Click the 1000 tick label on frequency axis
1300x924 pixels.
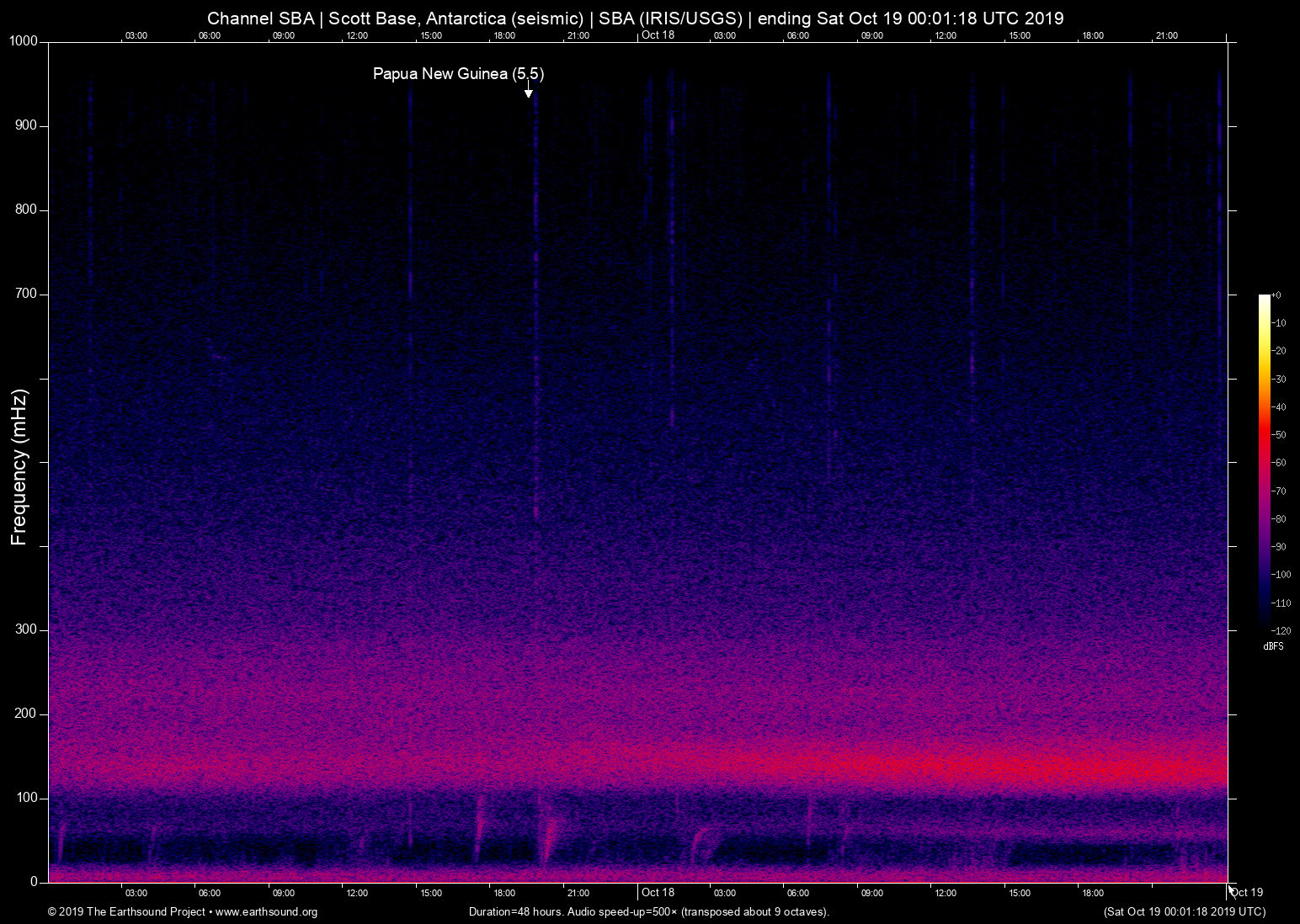pyautogui.click(x=24, y=41)
